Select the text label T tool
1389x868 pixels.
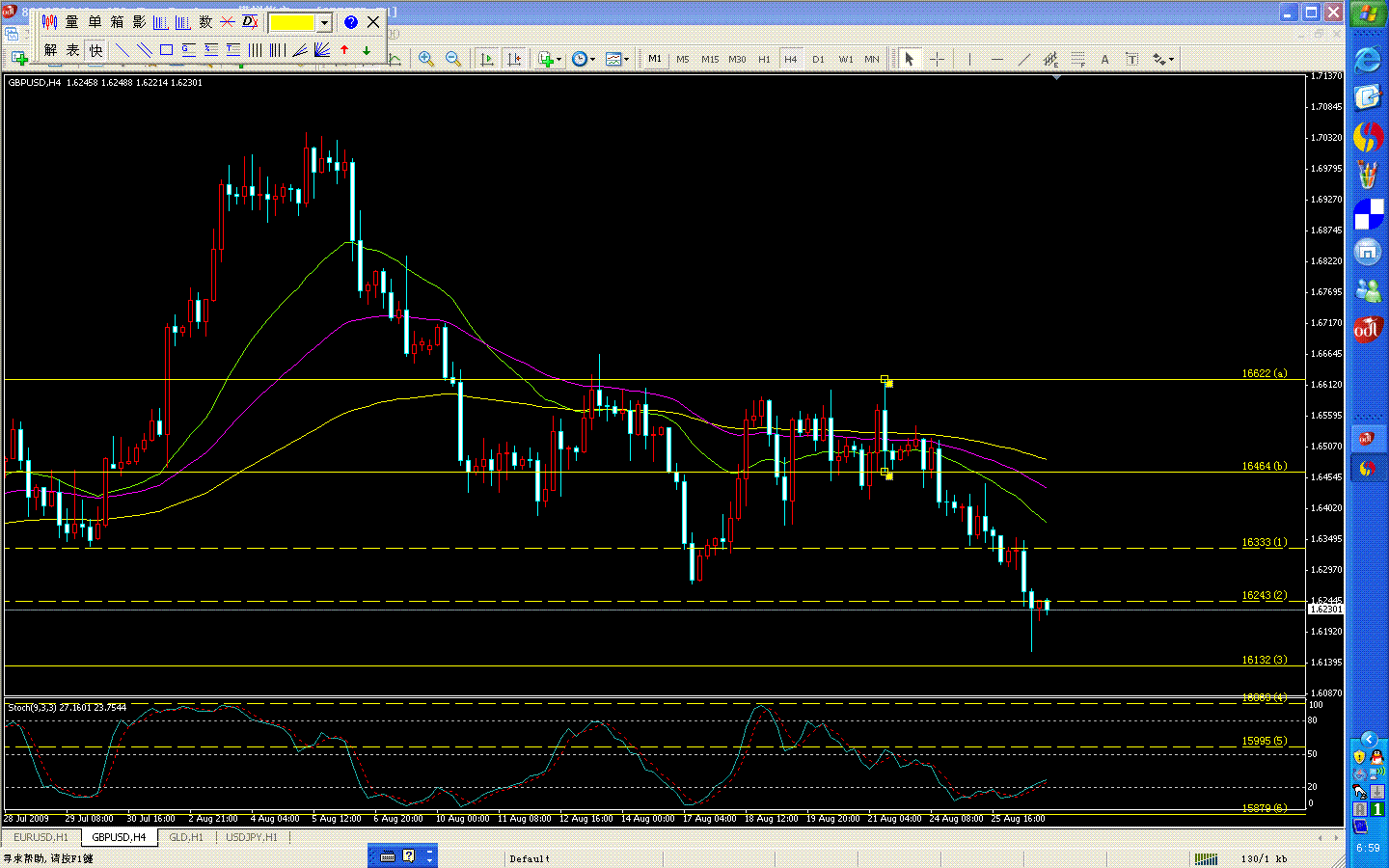[x=1132, y=59]
